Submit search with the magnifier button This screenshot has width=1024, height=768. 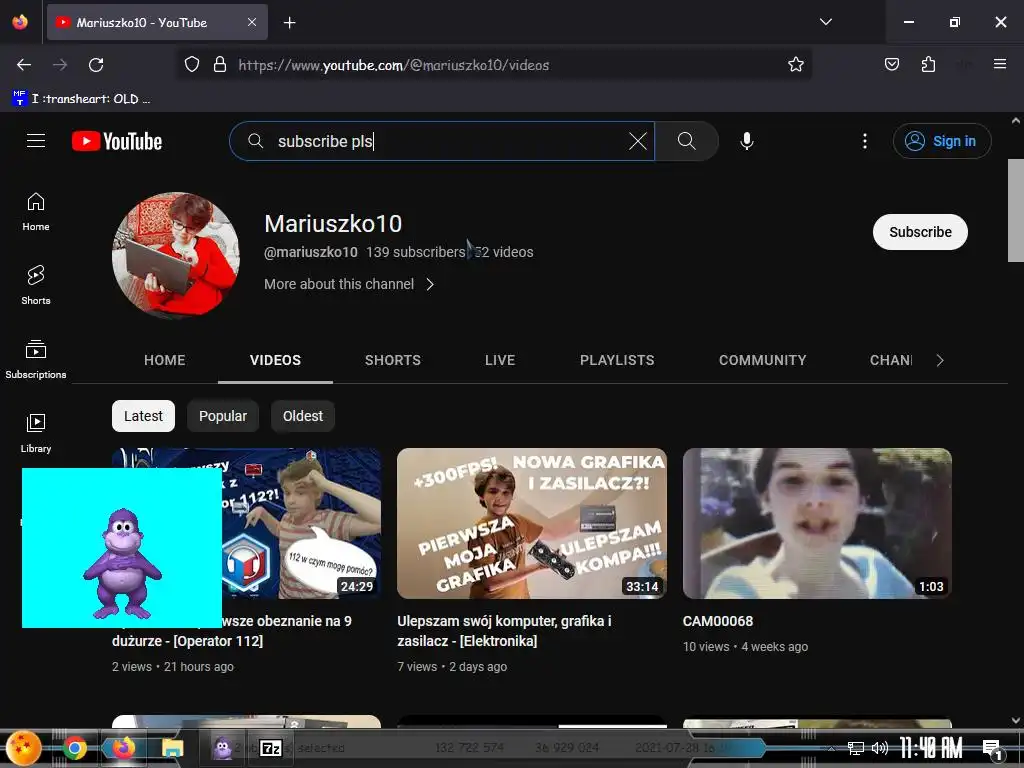click(686, 141)
